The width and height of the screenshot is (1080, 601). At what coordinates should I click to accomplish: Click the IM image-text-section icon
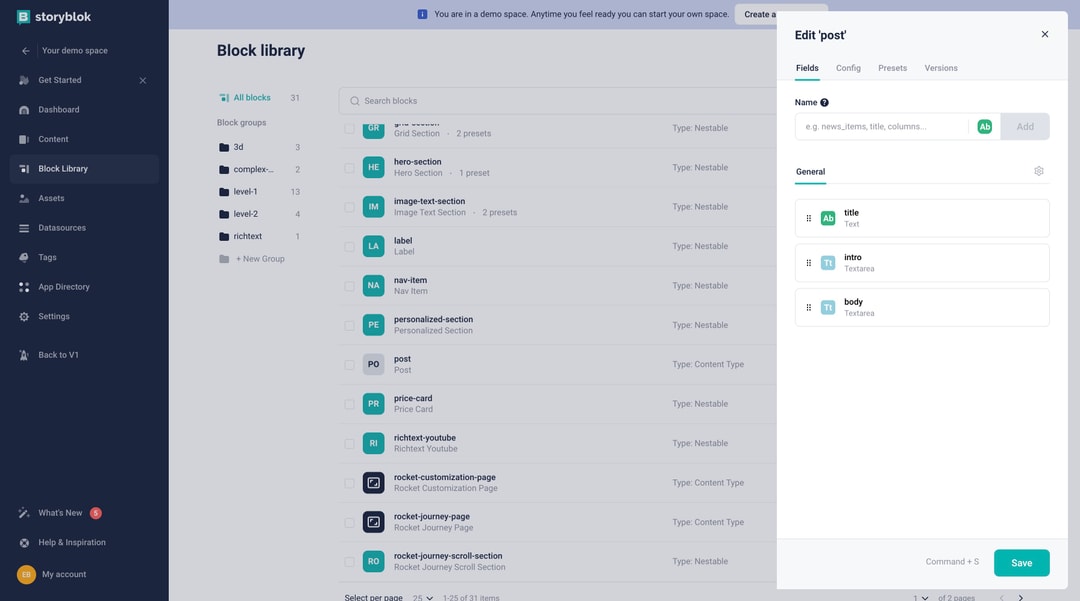(x=373, y=207)
